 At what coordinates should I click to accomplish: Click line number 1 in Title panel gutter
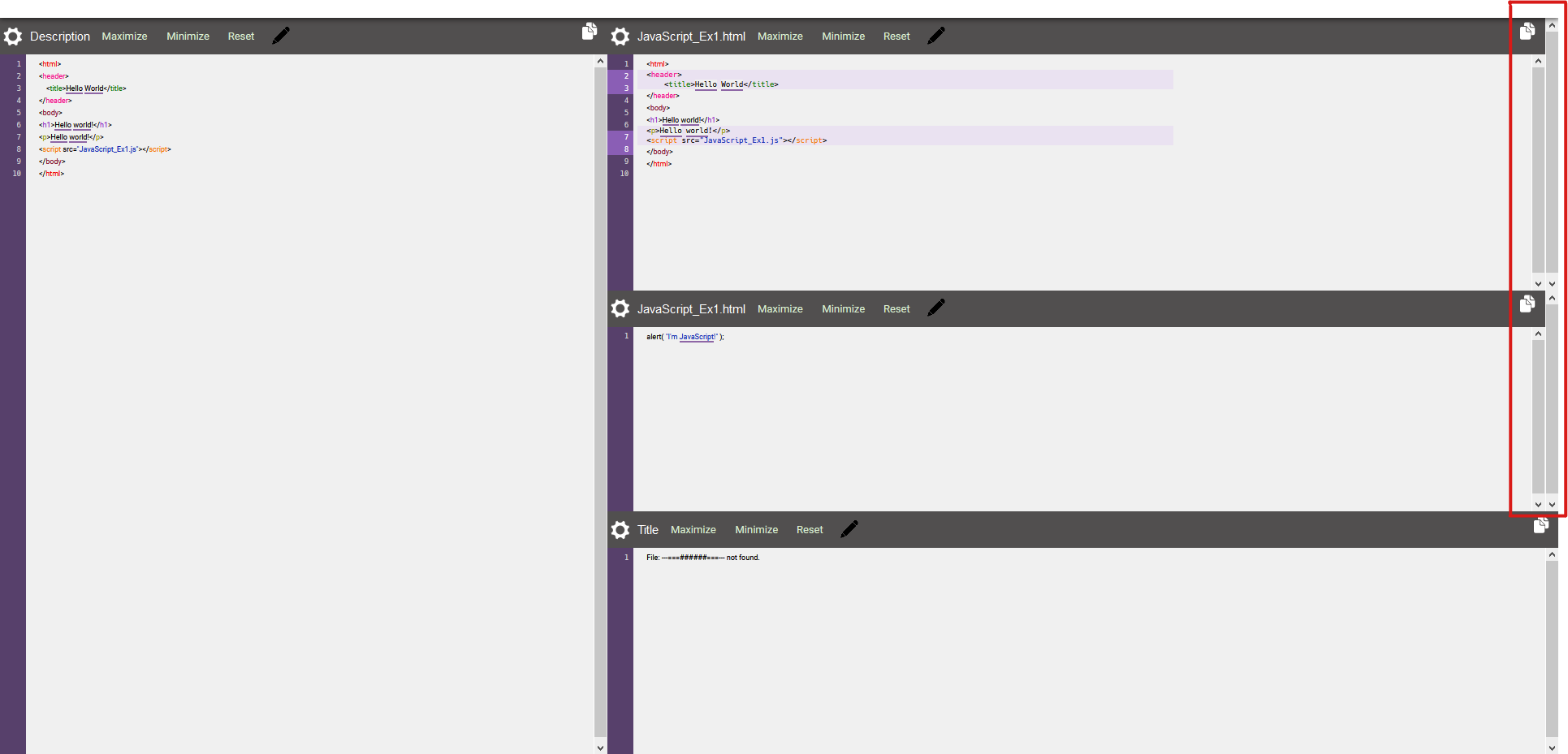coord(626,558)
